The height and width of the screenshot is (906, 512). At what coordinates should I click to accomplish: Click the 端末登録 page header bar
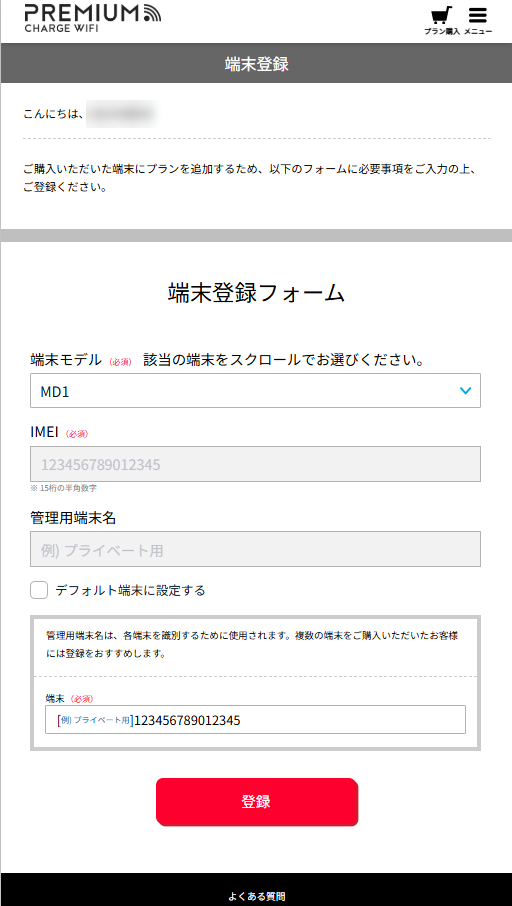(x=256, y=64)
